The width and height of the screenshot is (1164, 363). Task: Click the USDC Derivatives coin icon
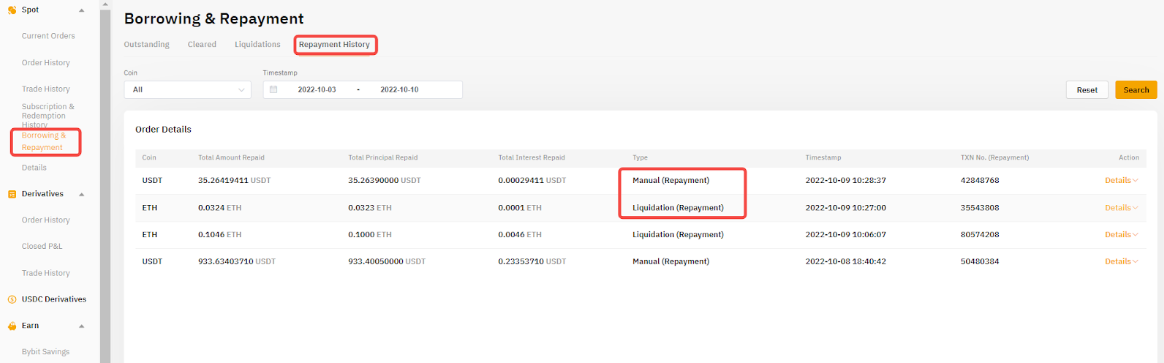[x=12, y=299]
